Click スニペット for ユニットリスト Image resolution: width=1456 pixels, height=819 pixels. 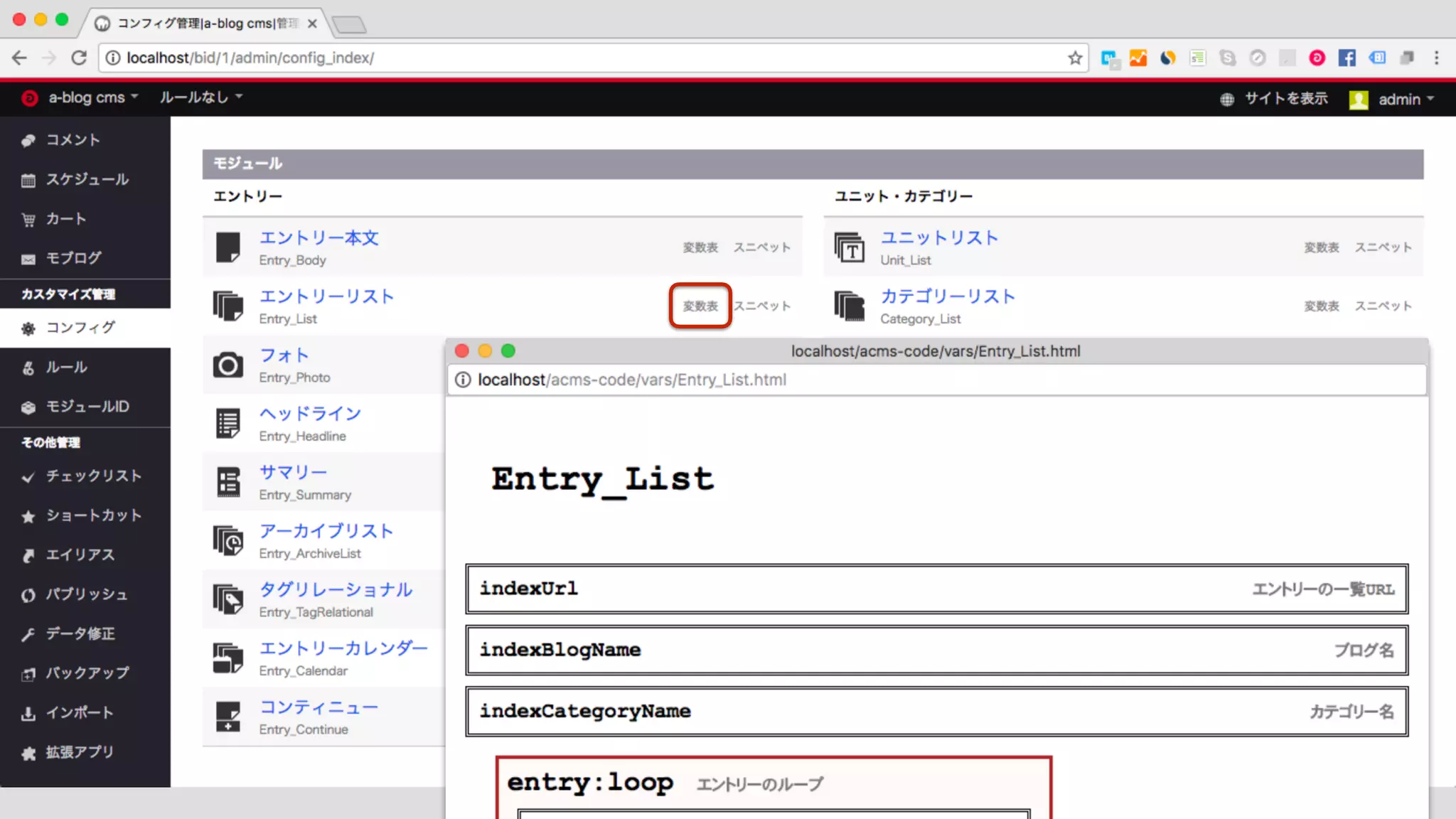(x=1382, y=247)
